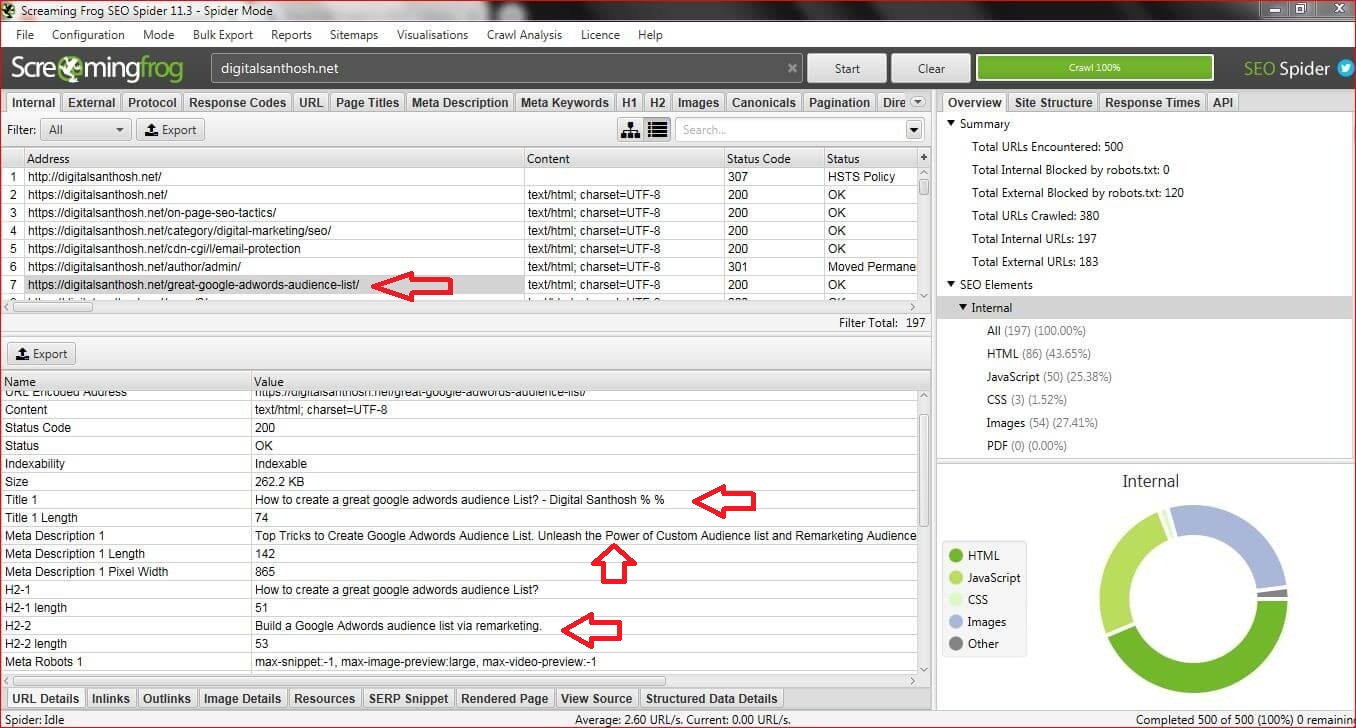Image resolution: width=1356 pixels, height=728 pixels.
Task: Open the Twitter bird icon beside SEO Spider
Action: (1345, 69)
